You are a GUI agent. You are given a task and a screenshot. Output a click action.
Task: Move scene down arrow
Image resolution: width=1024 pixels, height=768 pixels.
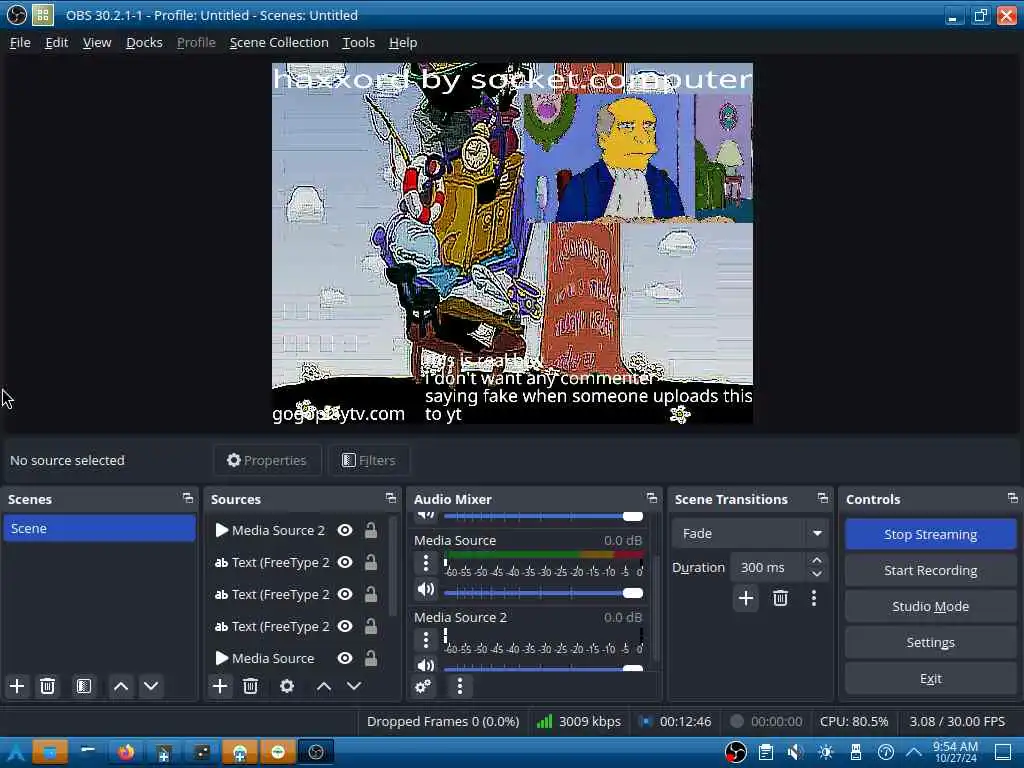(x=151, y=686)
